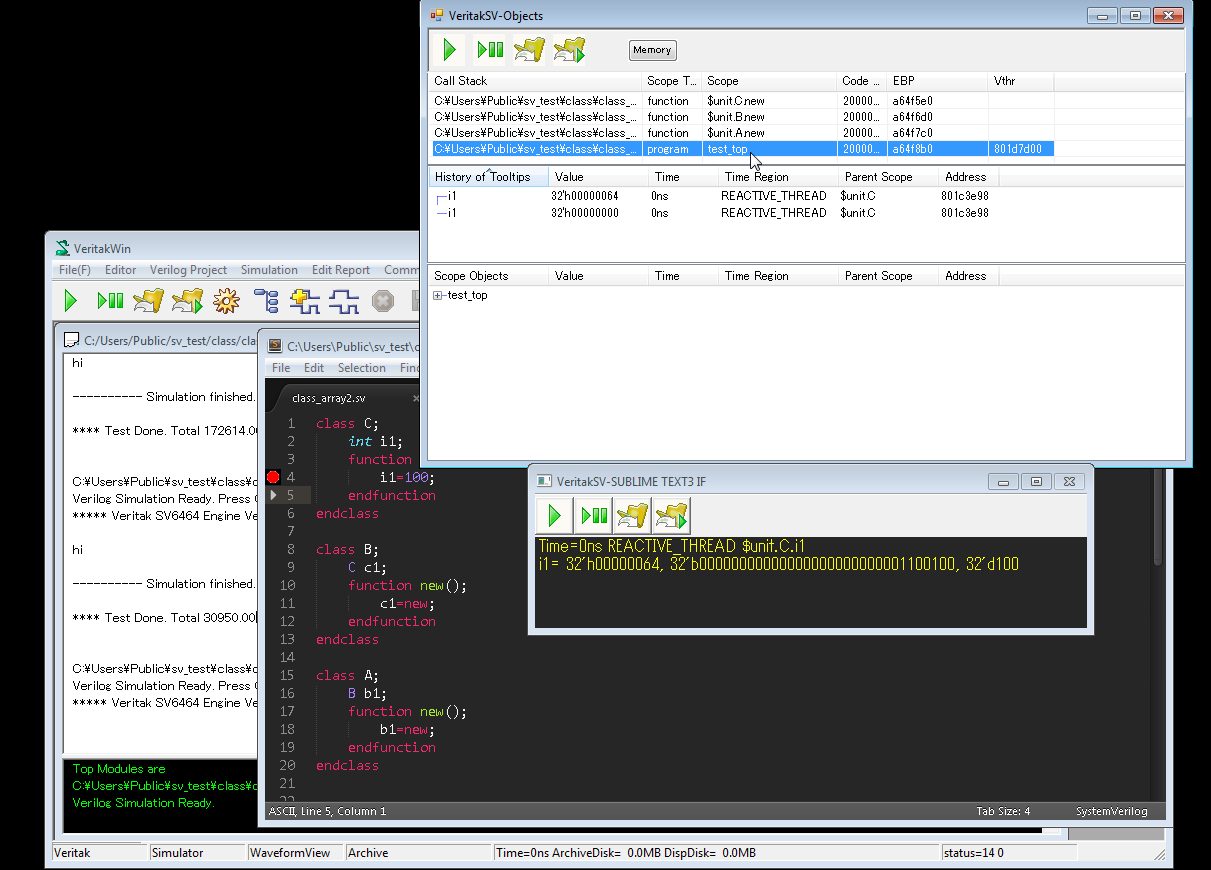The width and height of the screenshot is (1211, 870).
Task: Click the green Run arrow in VeritakSV-Objects
Action: 450,49
